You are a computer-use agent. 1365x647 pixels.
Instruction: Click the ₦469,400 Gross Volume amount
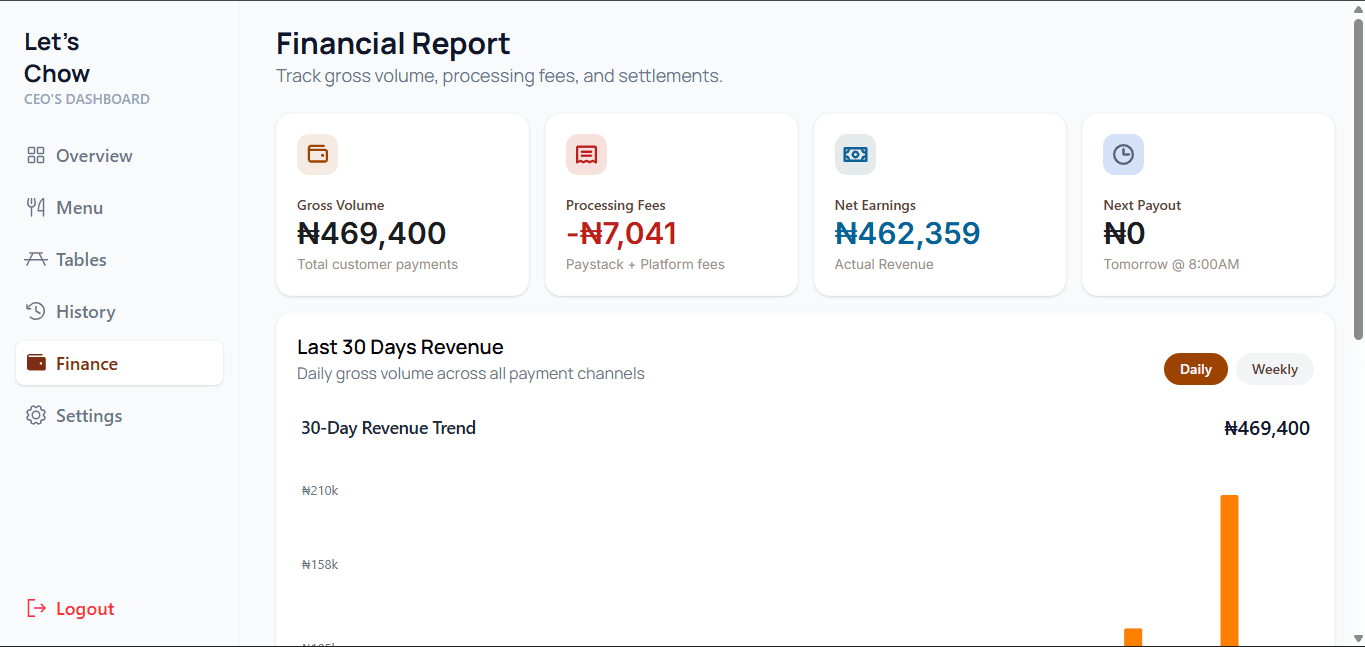372,233
